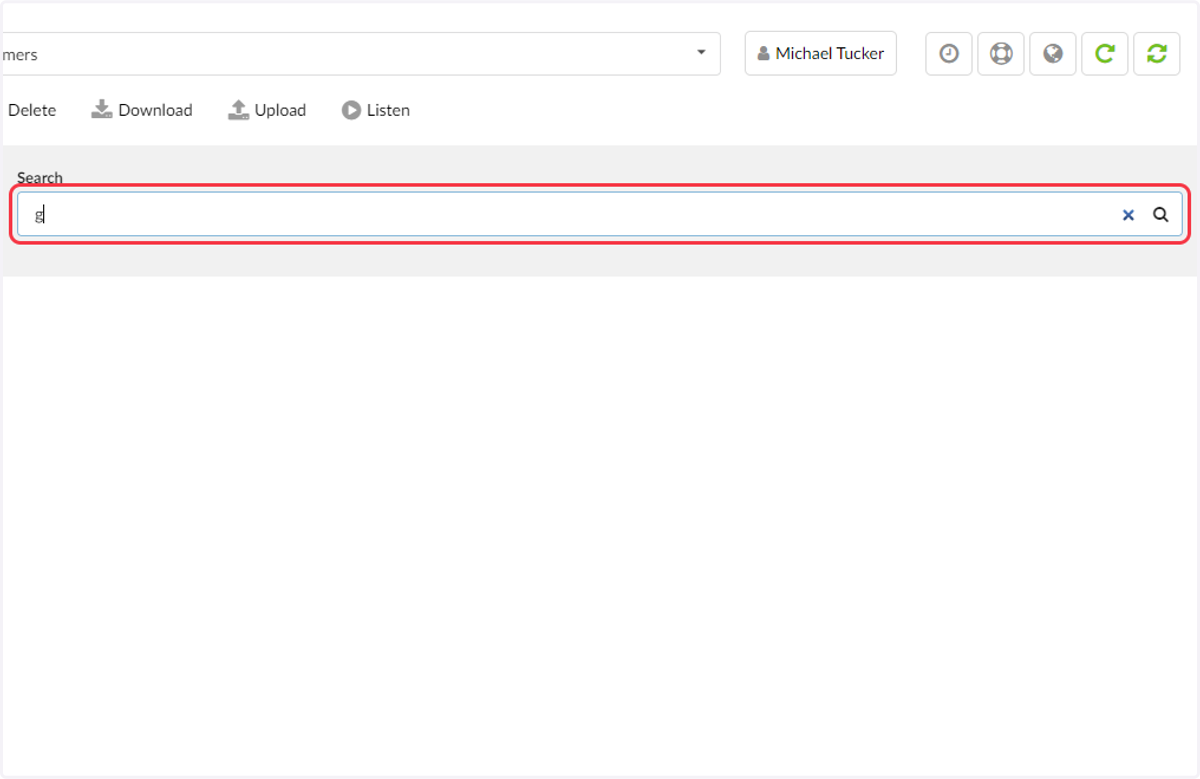Viewport: 1200px width, 779px height.
Task: Focus the Search input field
Action: click(x=600, y=214)
